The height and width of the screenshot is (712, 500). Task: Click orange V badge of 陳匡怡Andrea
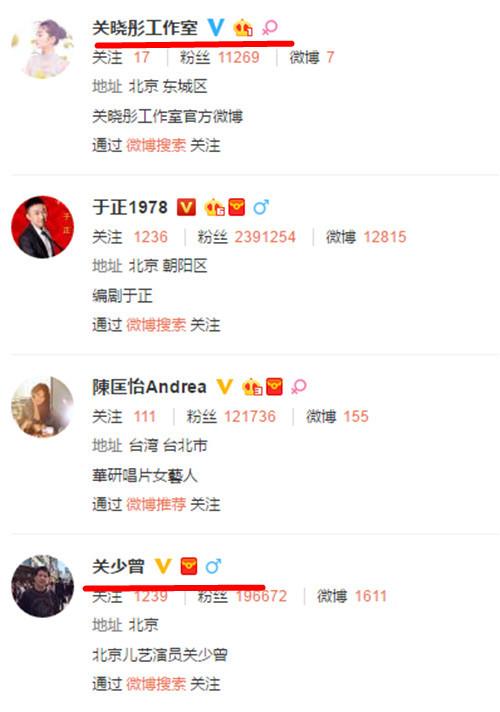(224, 387)
